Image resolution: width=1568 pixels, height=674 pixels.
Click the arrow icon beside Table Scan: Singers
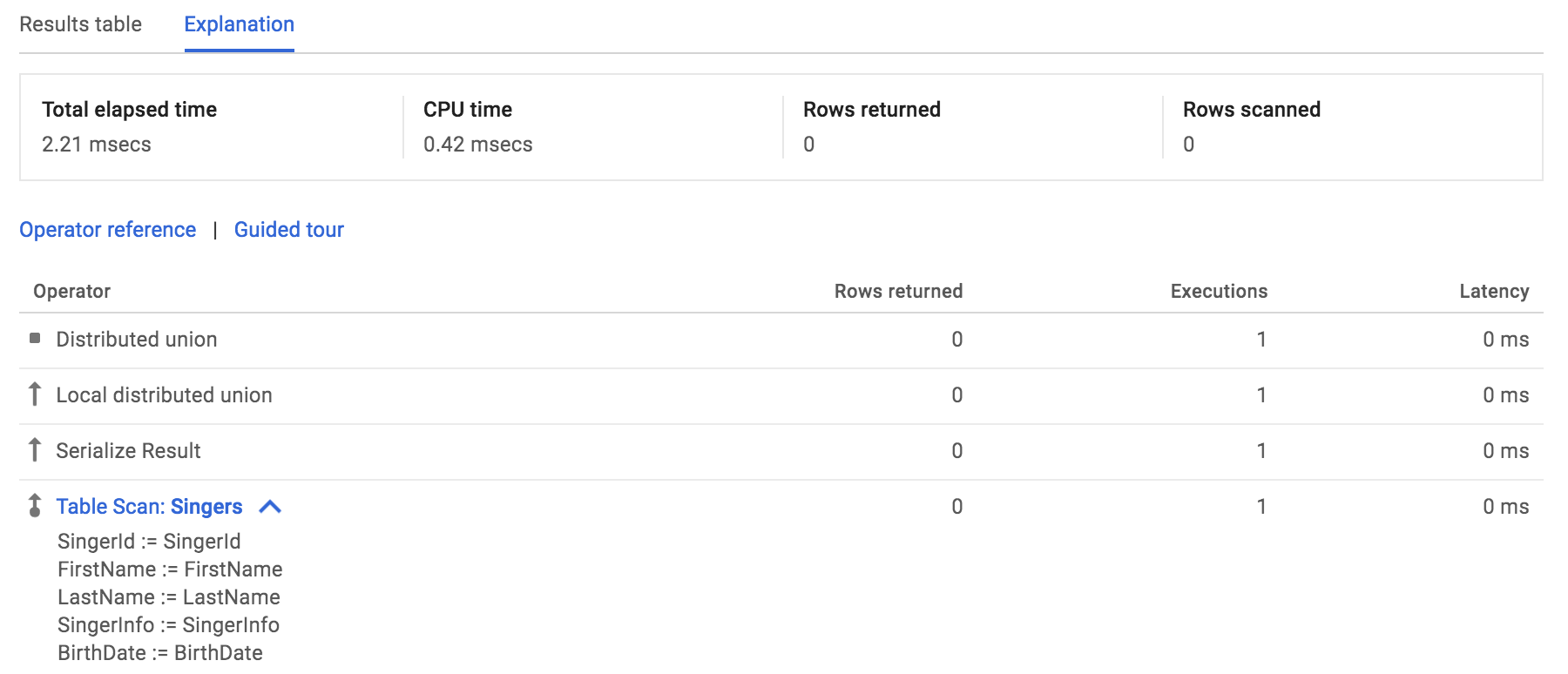point(35,506)
